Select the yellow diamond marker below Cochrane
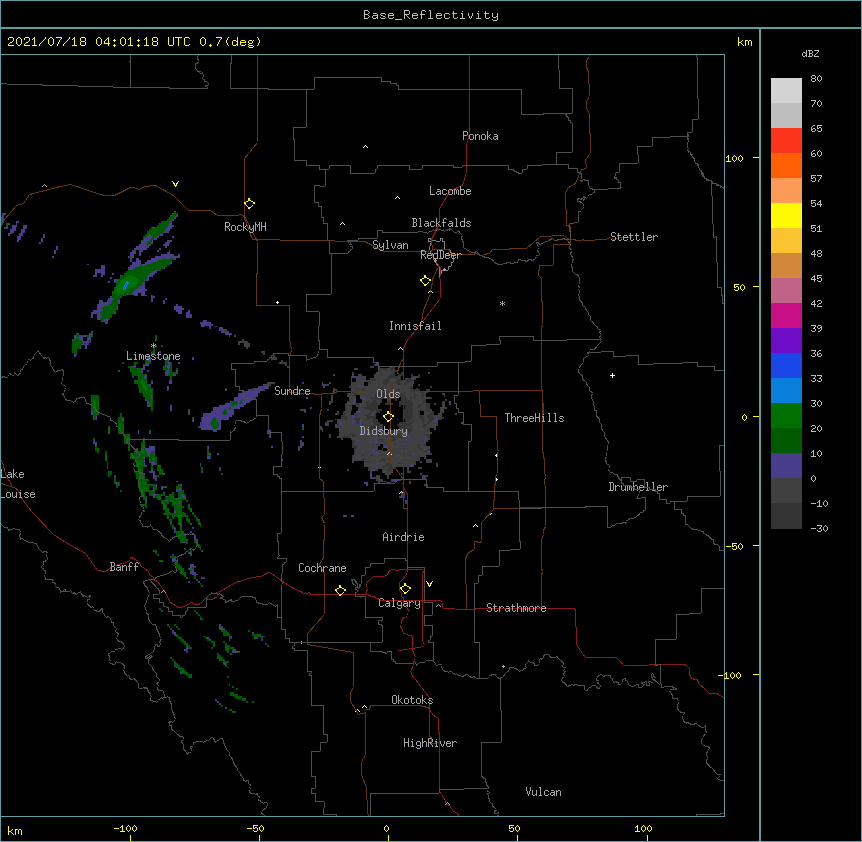 pyautogui.click(x=340, y=590)
